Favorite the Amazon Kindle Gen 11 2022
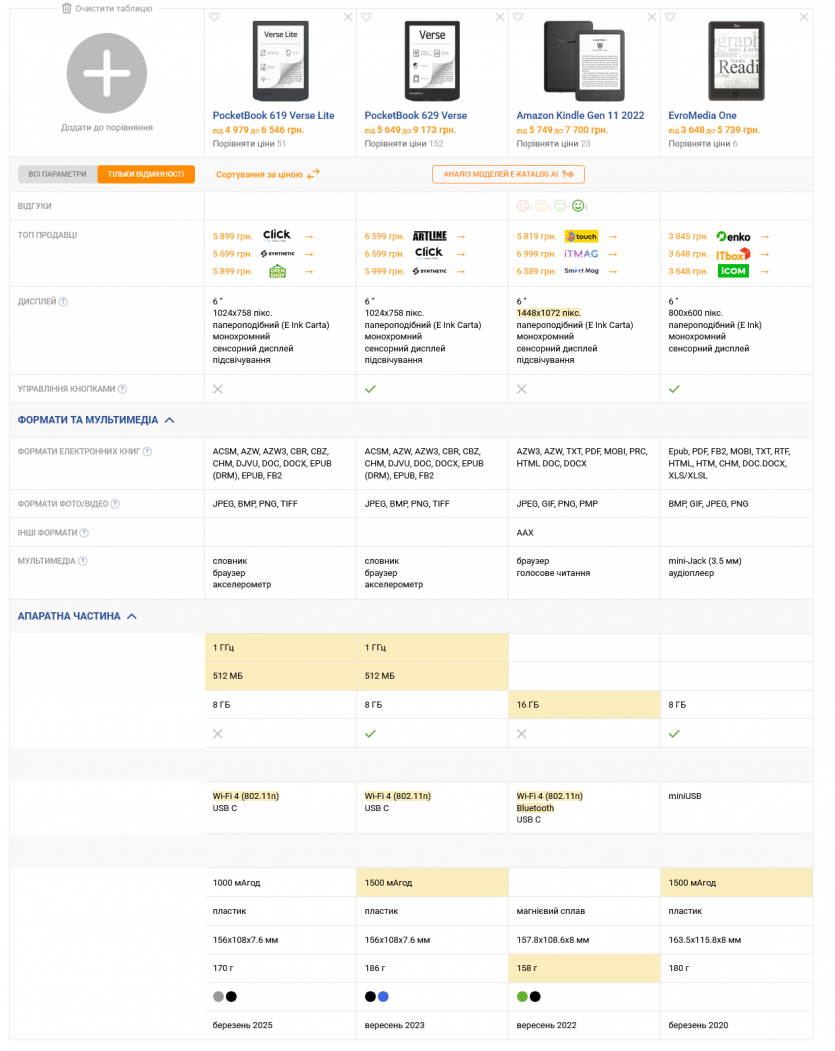 [x=518, y=17]
